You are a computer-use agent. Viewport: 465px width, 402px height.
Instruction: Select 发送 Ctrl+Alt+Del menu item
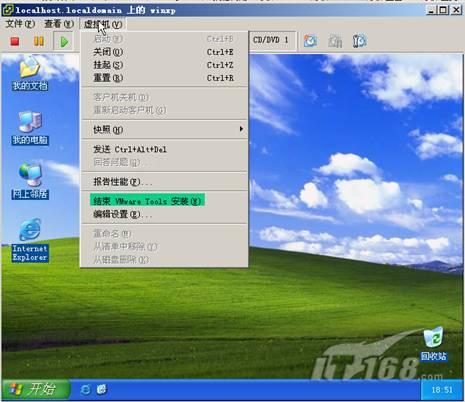(164, 149)
